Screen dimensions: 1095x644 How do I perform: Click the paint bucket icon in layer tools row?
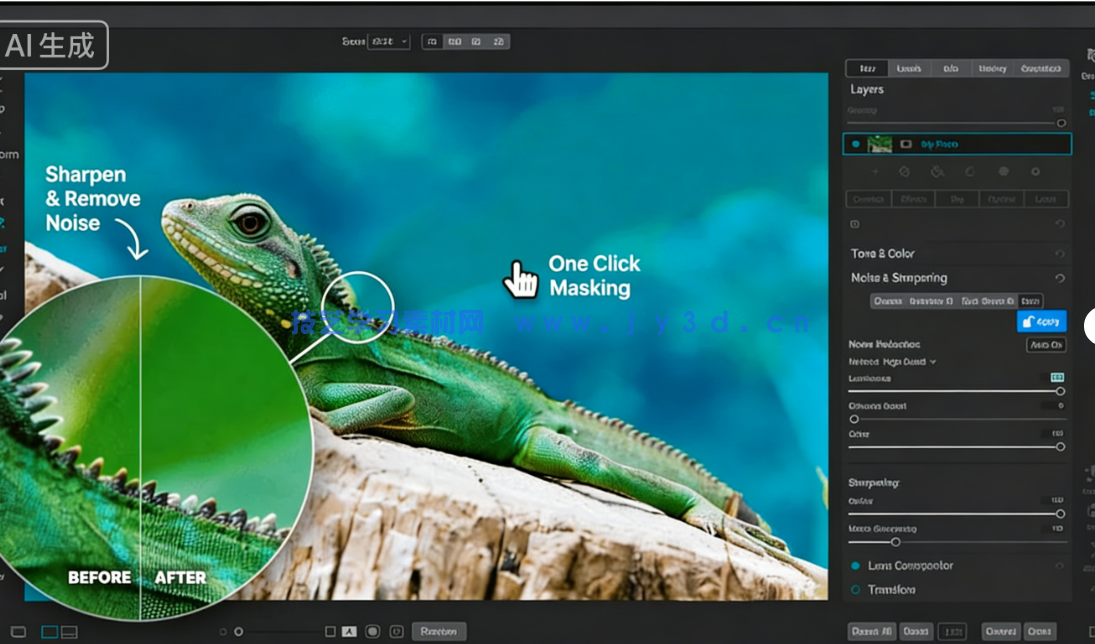pyautogui.click(x=937, y=172)
